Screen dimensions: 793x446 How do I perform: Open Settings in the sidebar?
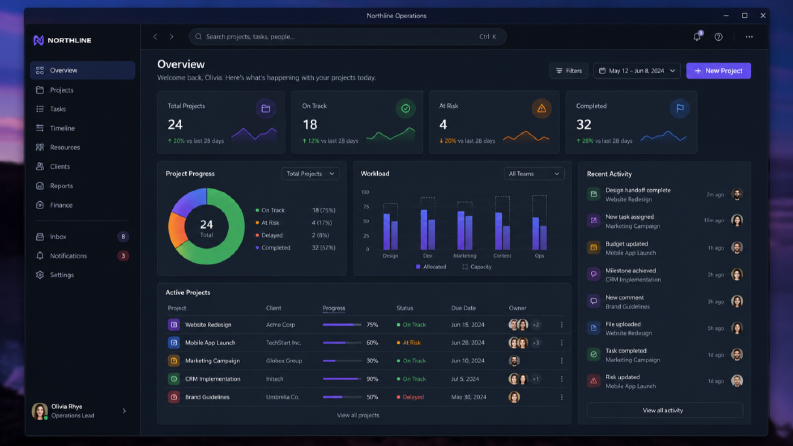pos(82,275)
